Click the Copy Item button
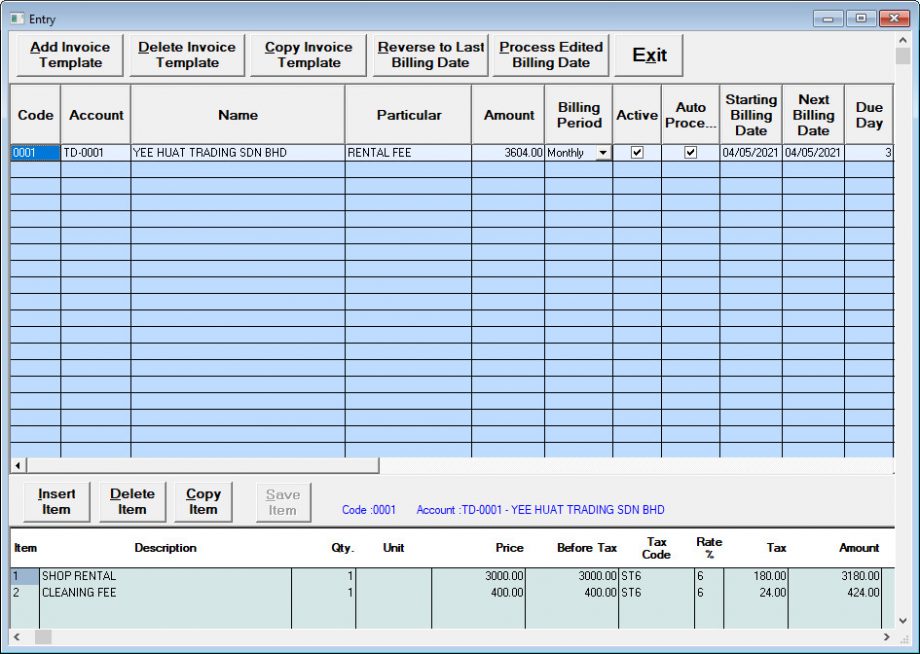The width and height of the screenshot is (920, 654). [204, 501]
